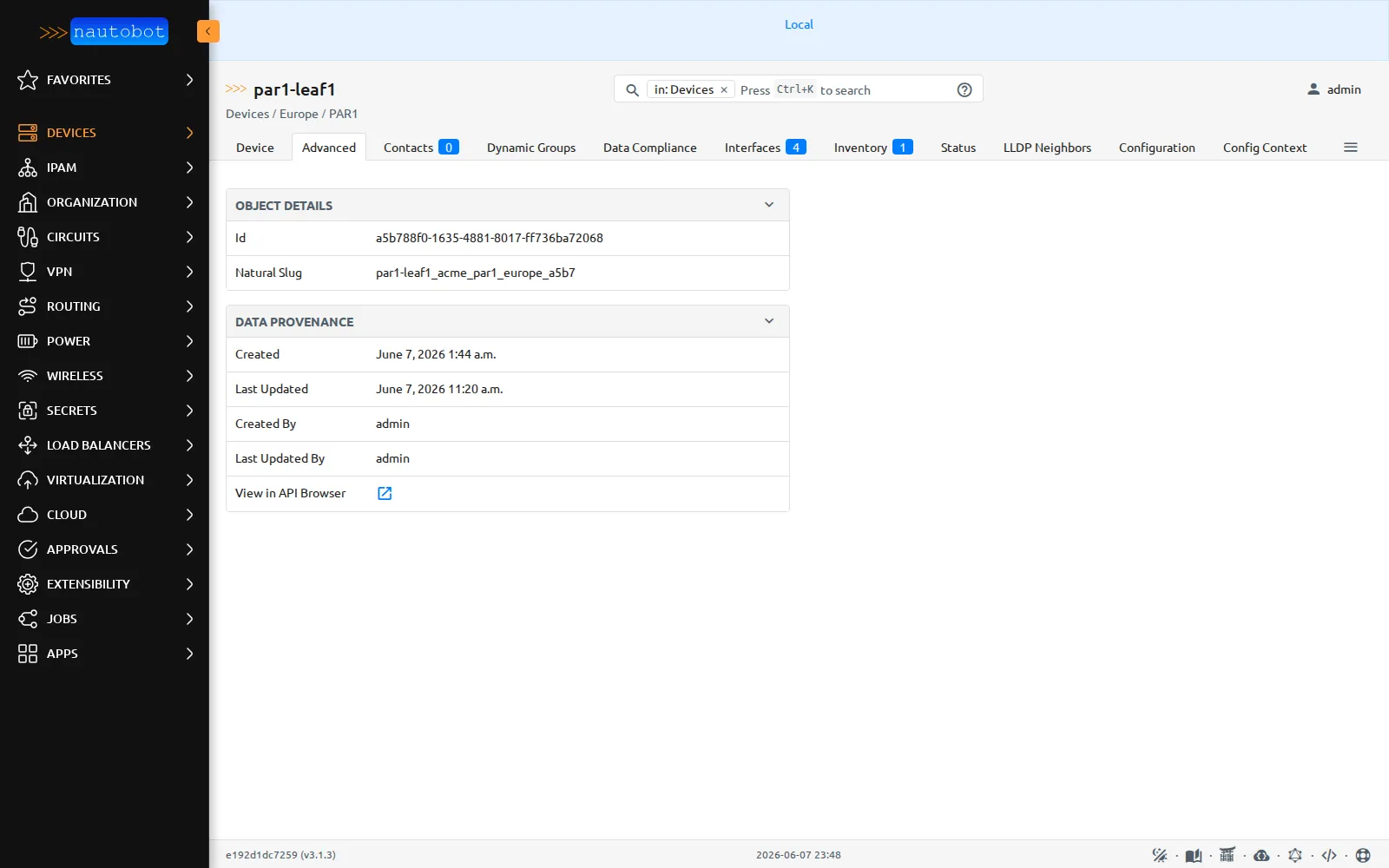Open the GraphQL icon in footer
The width and height of the screenshot is (1389, 868).
(1295, 855)
